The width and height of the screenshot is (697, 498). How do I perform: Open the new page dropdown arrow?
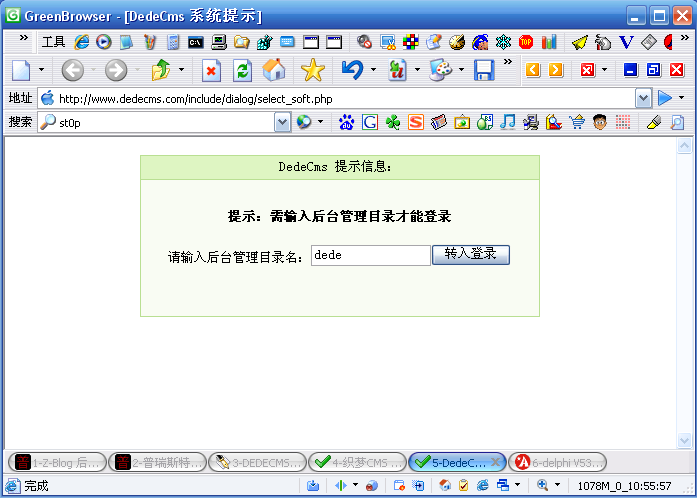(41, 70)
